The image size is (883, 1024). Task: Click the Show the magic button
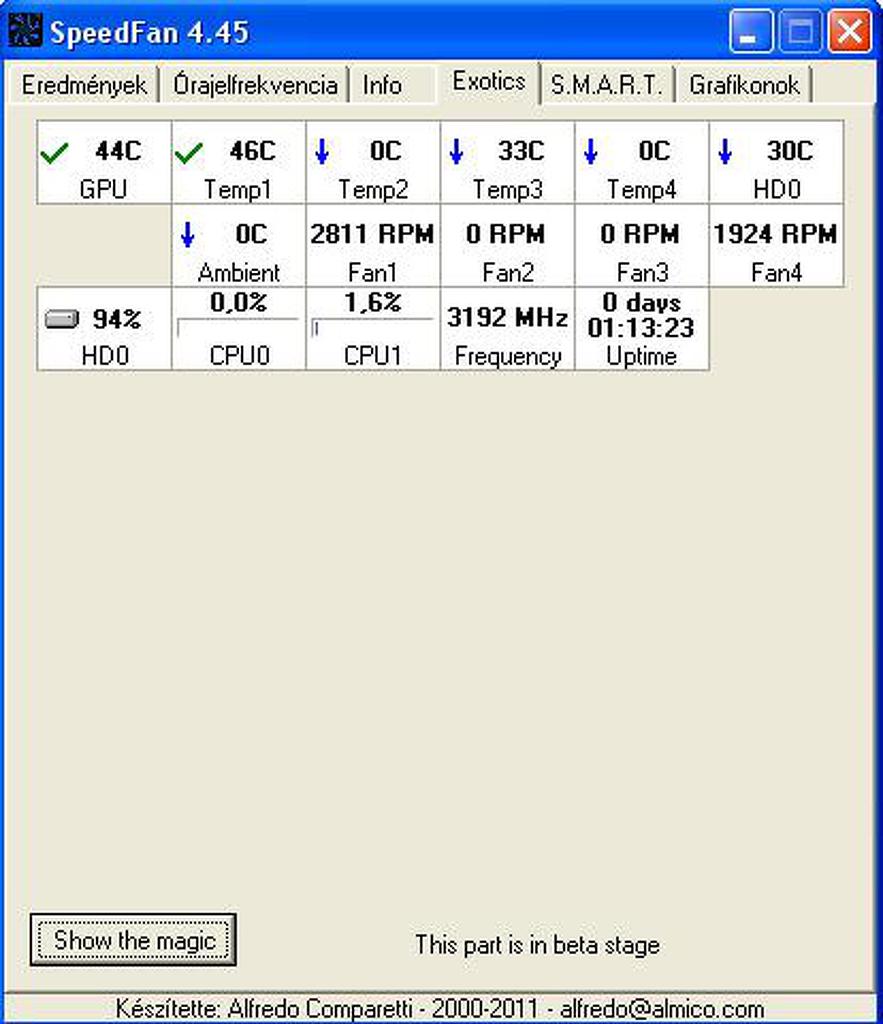click(133, 940)
